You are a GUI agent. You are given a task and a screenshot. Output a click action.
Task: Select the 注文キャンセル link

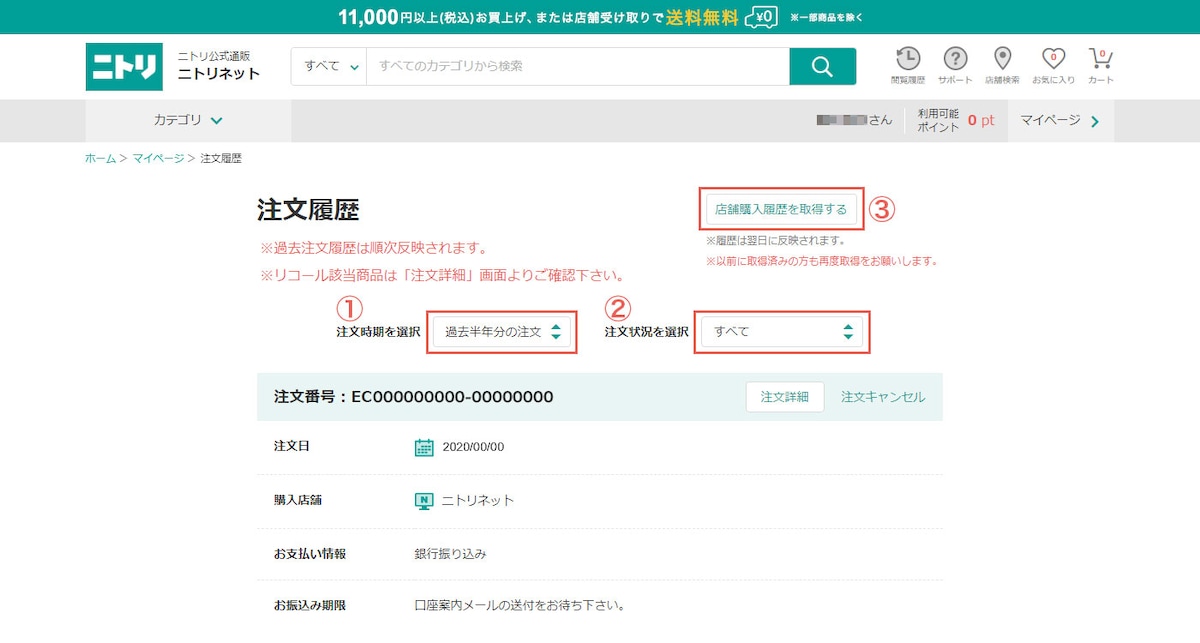point(884,396)
